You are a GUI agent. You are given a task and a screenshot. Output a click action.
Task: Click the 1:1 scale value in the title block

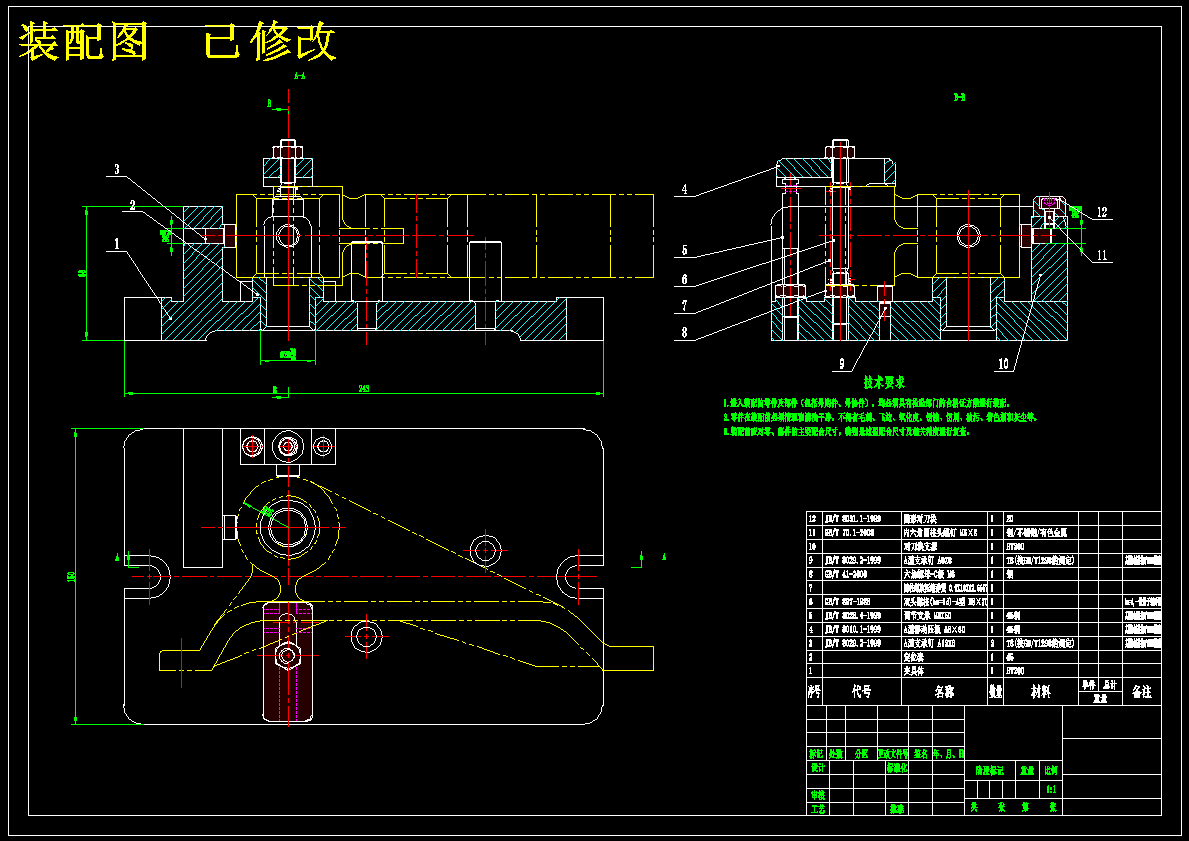click(1051, 789)
